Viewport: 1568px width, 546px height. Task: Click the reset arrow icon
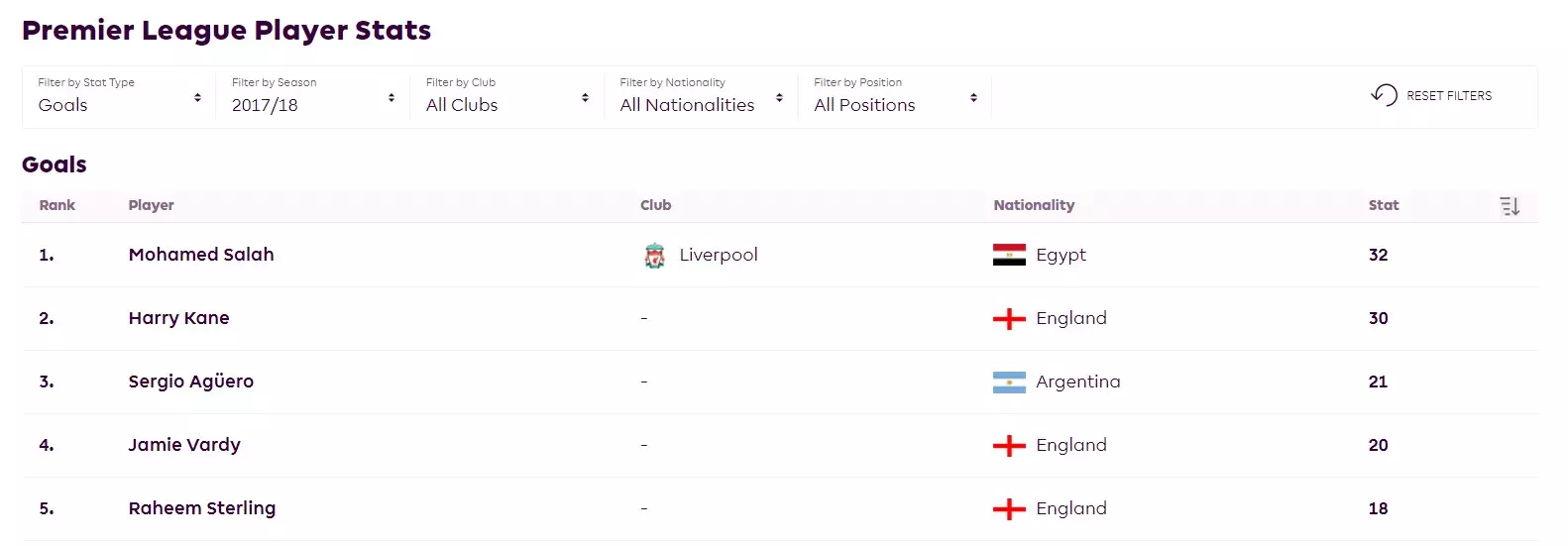point(1384,95)
